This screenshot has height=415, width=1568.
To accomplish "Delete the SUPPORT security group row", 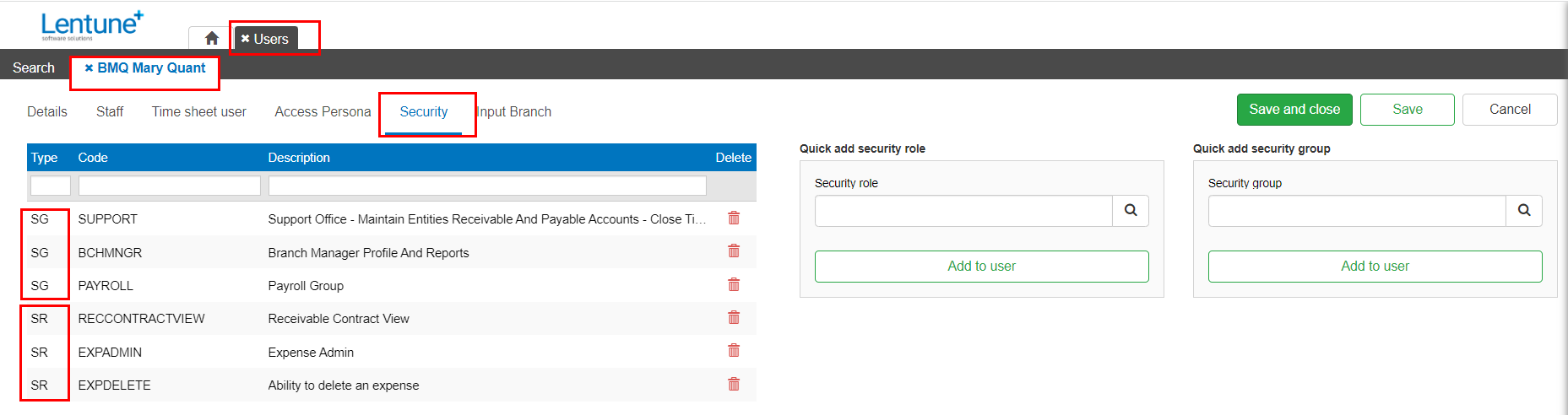I will [734, 218].
